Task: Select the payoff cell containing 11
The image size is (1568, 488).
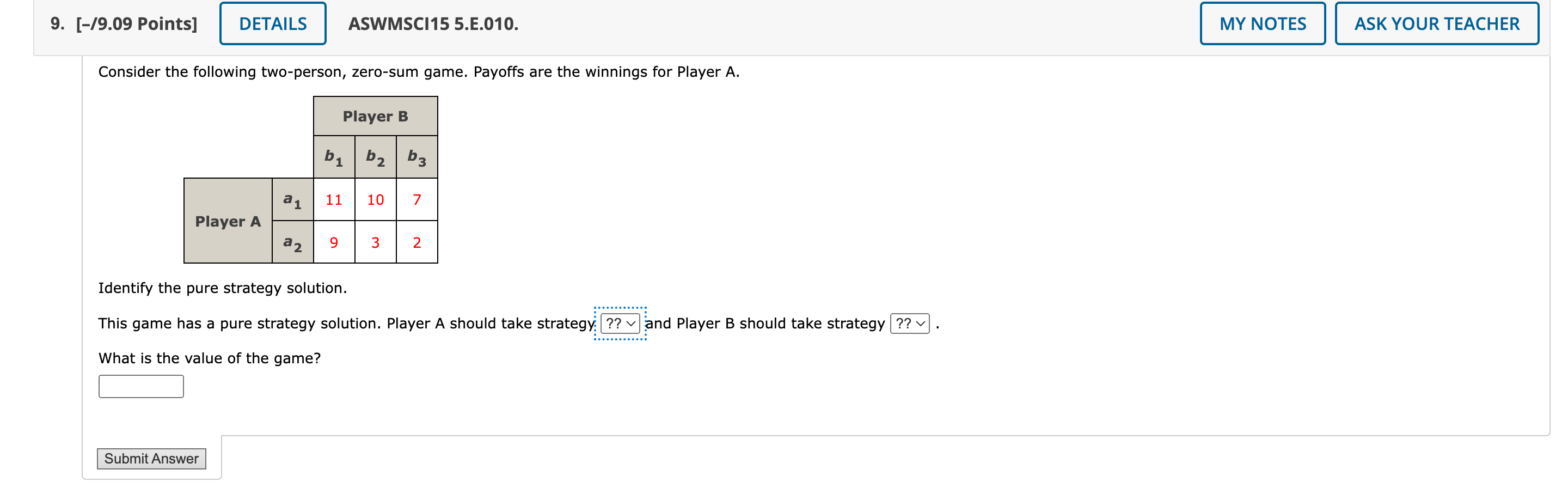Action: (x=334, y=199)
